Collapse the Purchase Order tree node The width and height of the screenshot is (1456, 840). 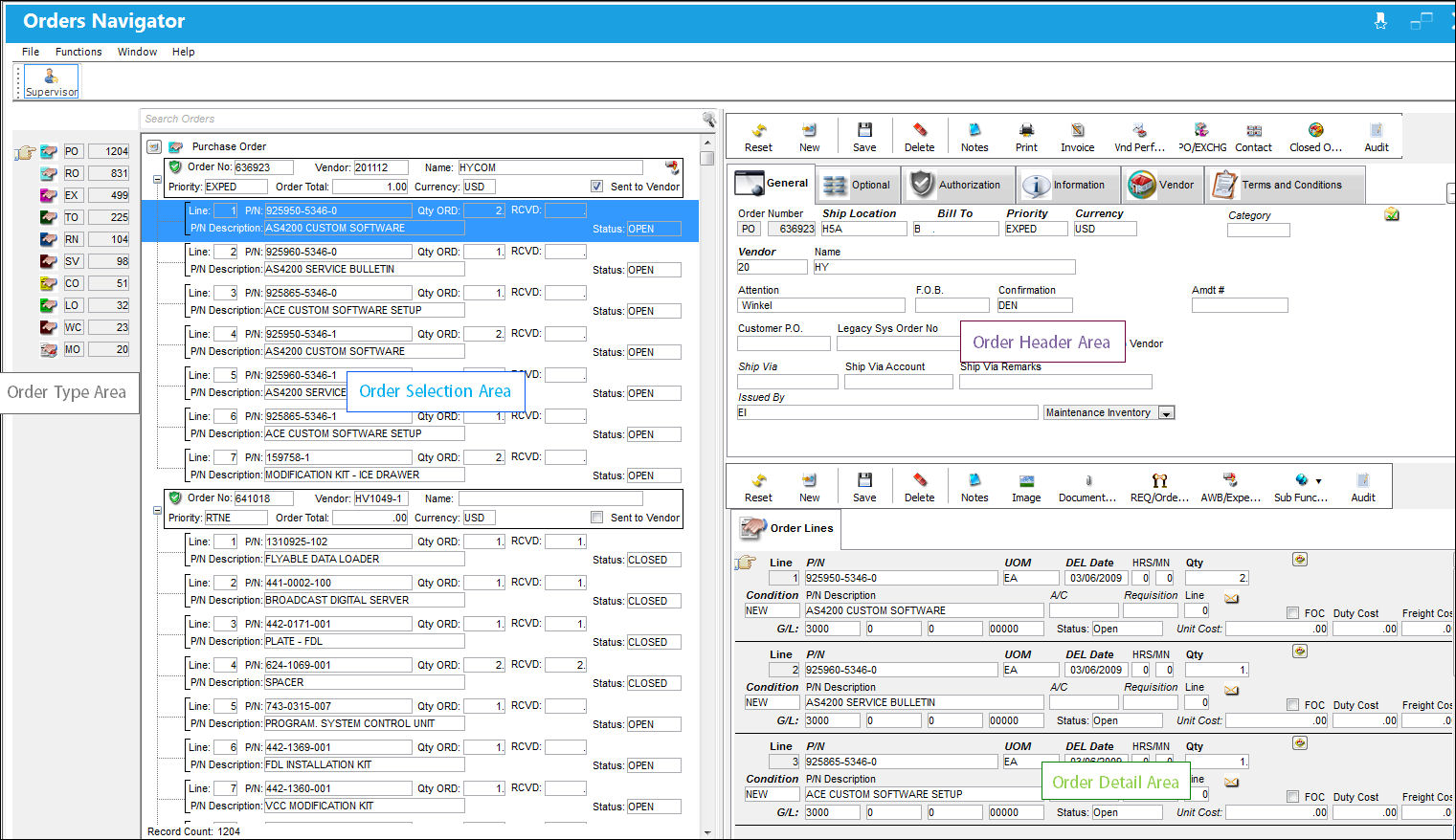pos(153,147)
